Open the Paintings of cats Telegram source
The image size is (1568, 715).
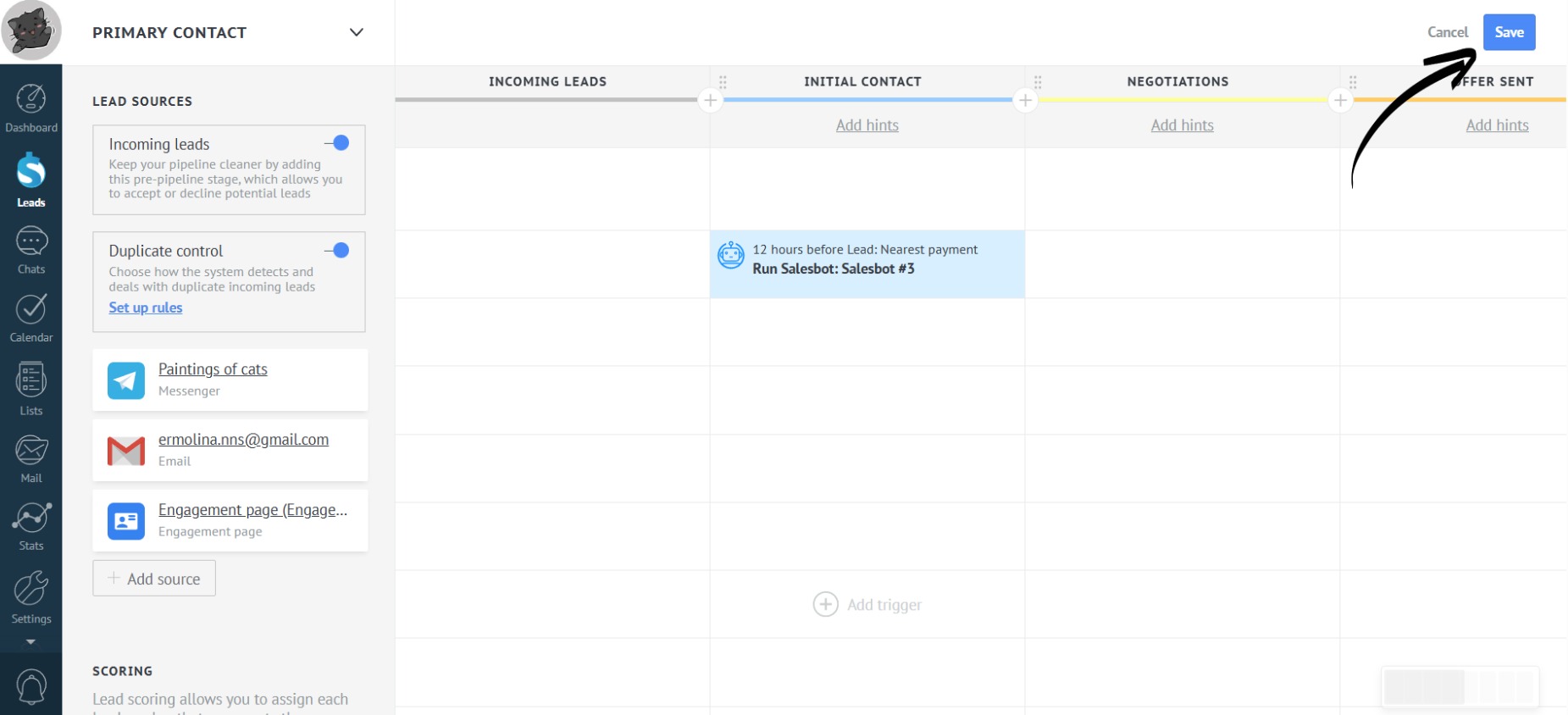(213, 370)
